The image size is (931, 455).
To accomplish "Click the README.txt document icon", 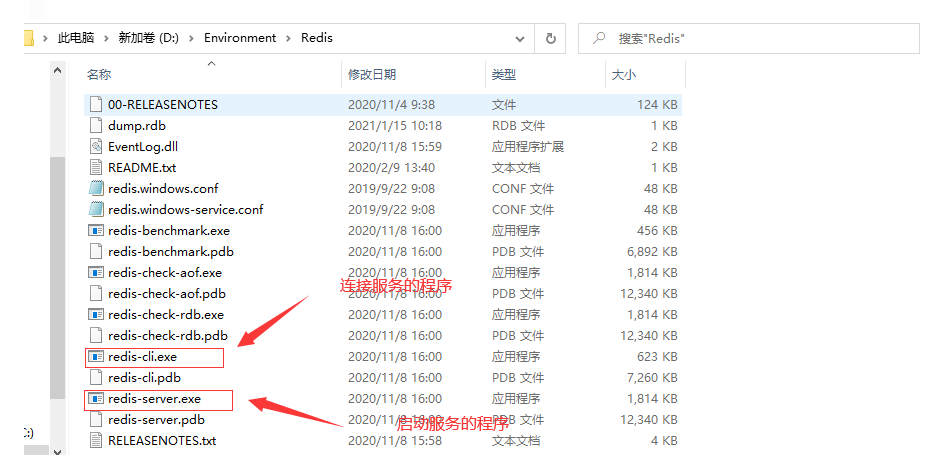I will (96, 168).
